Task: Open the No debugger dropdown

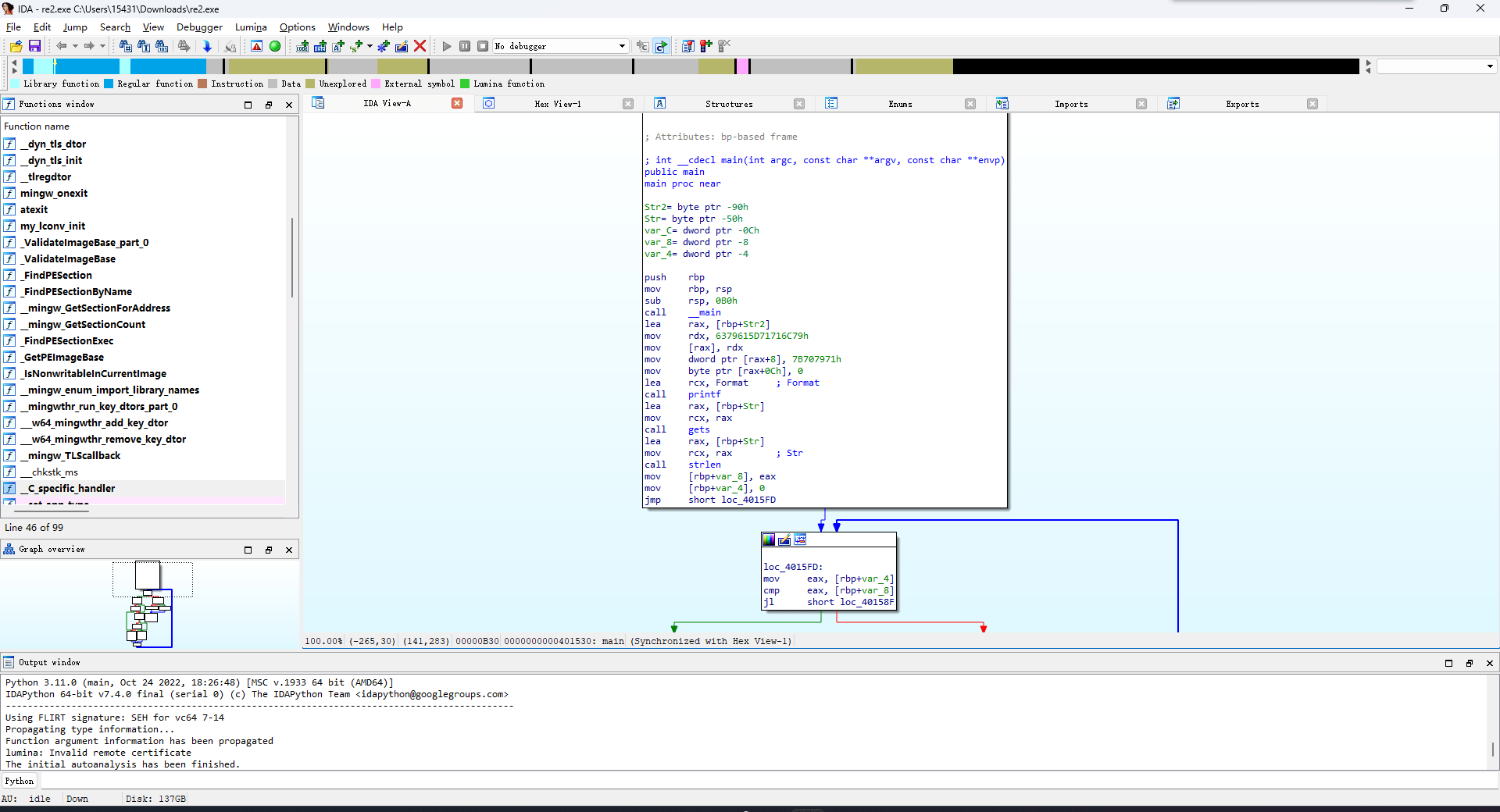Action: point(621,46)
